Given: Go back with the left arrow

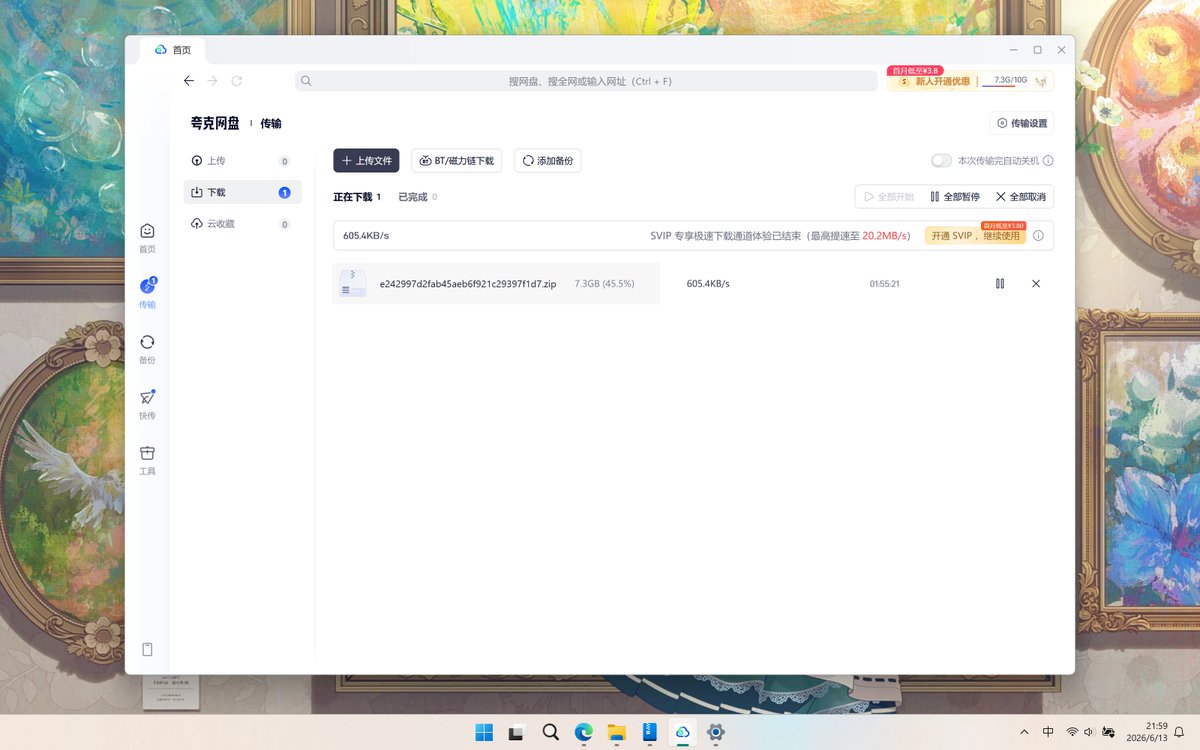Looking at the screenshot, I should pyautogui.click(x=189, y=81).
